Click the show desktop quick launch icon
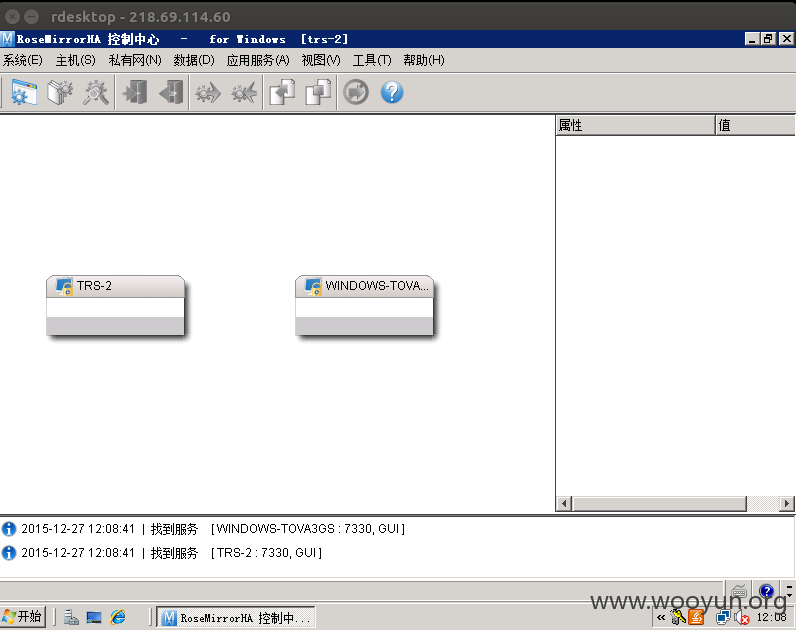Viewport: 796px width, 630px height. (94, 617)
